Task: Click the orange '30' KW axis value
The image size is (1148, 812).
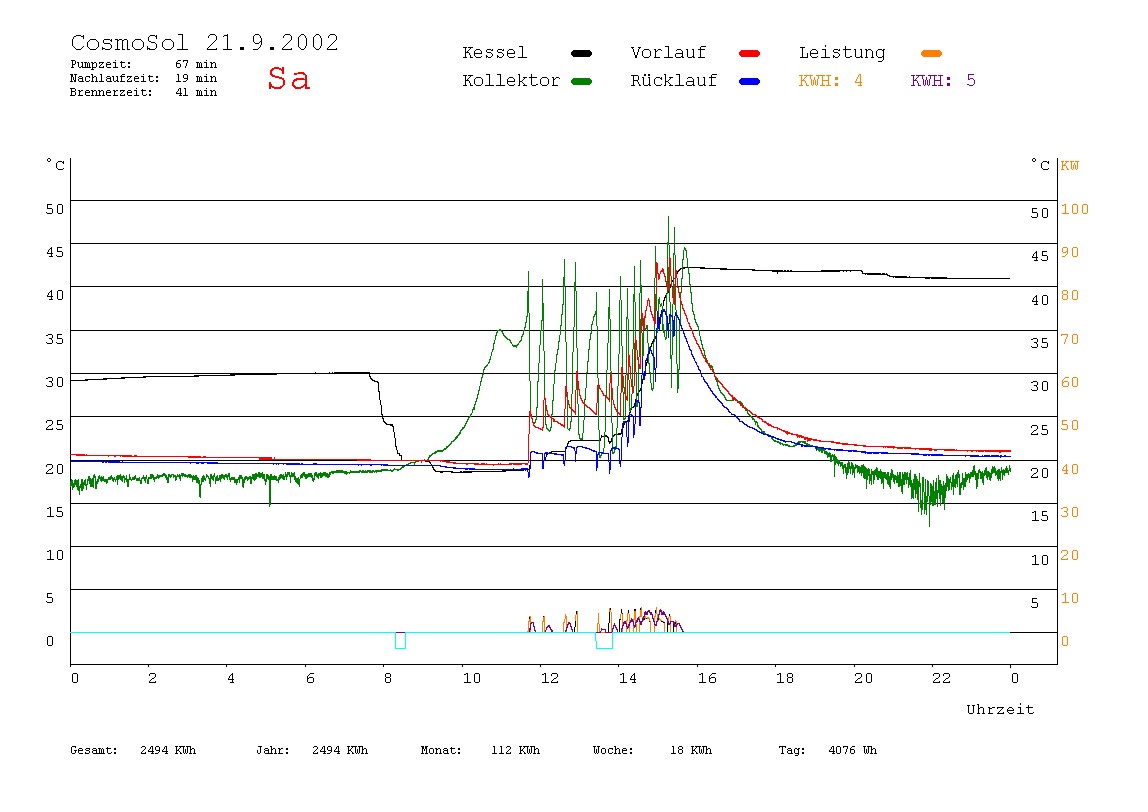Action: click(1070, 513)
